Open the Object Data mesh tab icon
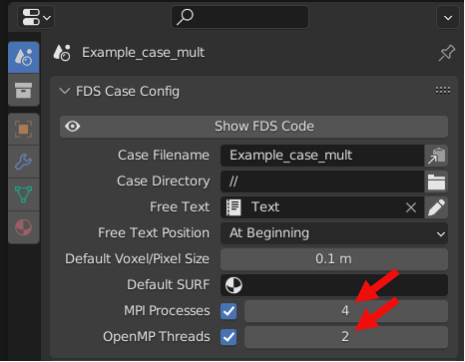 [23, 194]
